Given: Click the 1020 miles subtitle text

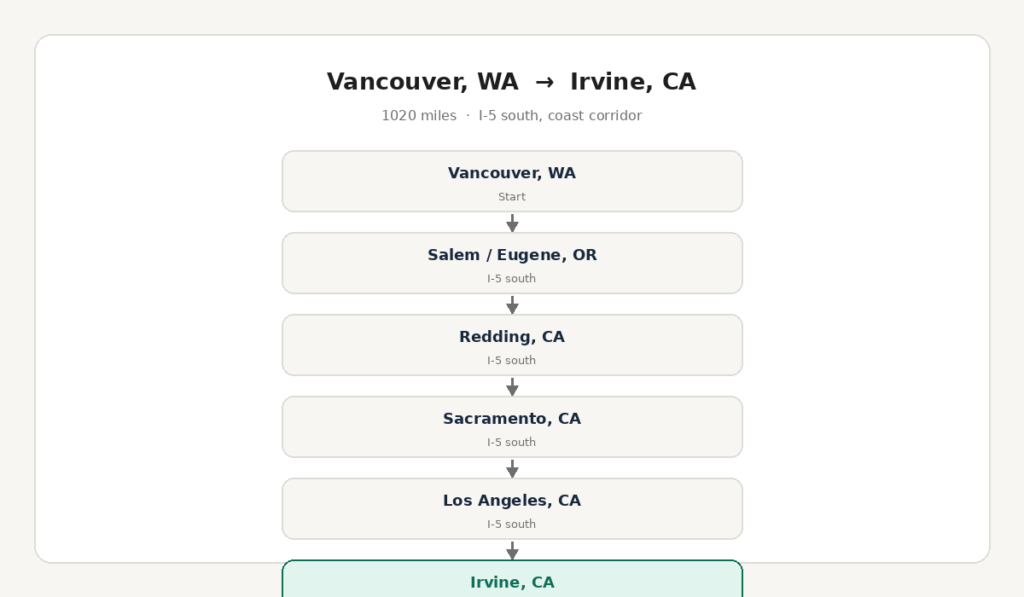Looking at the screenshot, I should 419,116.
